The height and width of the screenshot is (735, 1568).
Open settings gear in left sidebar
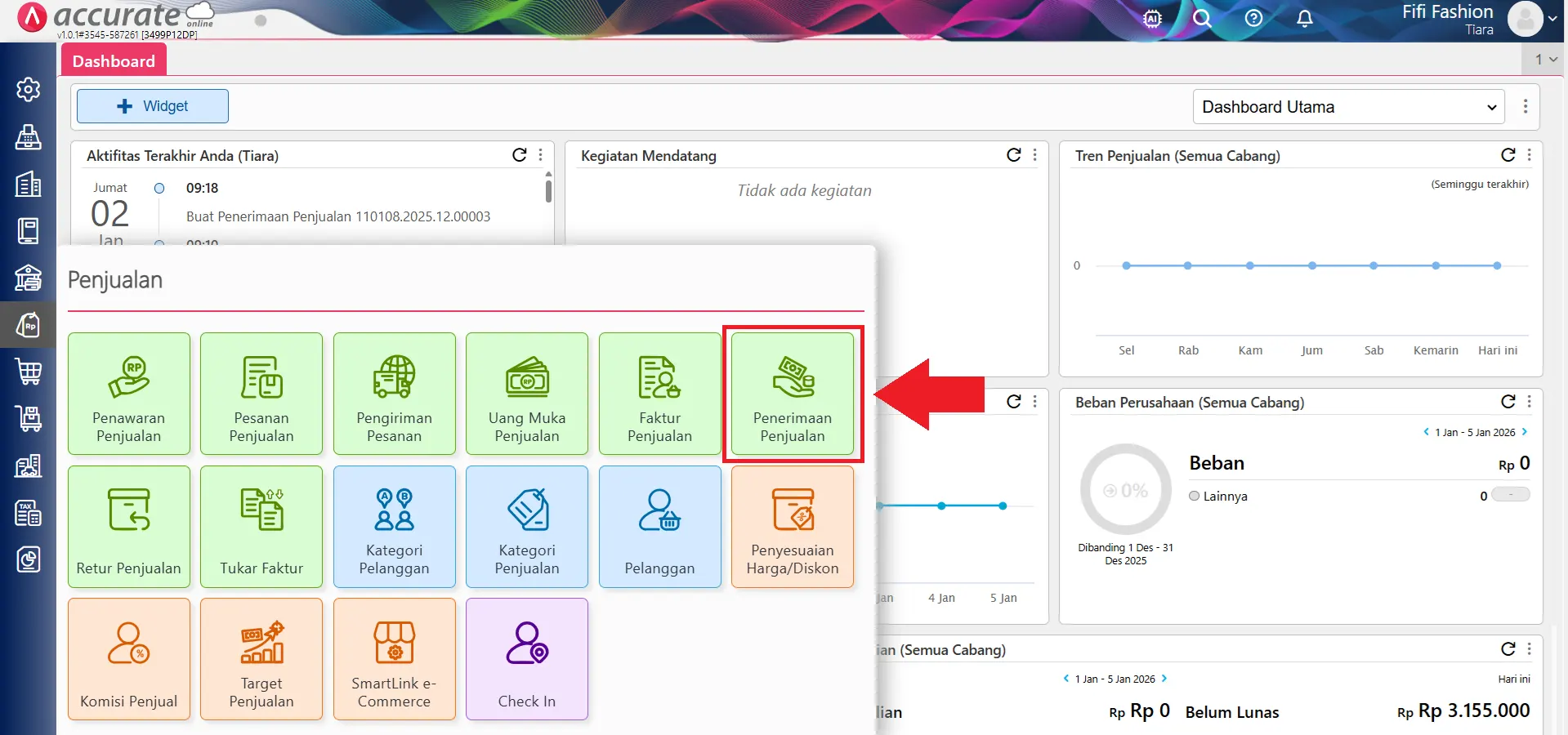point(29,89)
